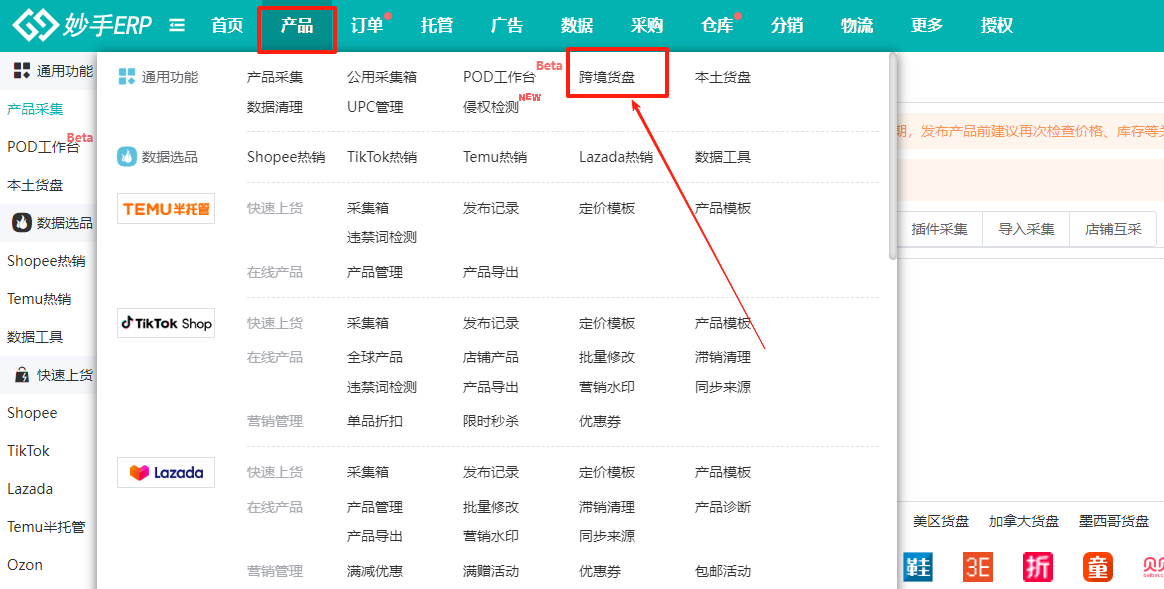The height and width of the screenshot is (589, 1164).
Task: Open 单品折扣 under TikTok 营销管理
Action: (x=375, y=422)
